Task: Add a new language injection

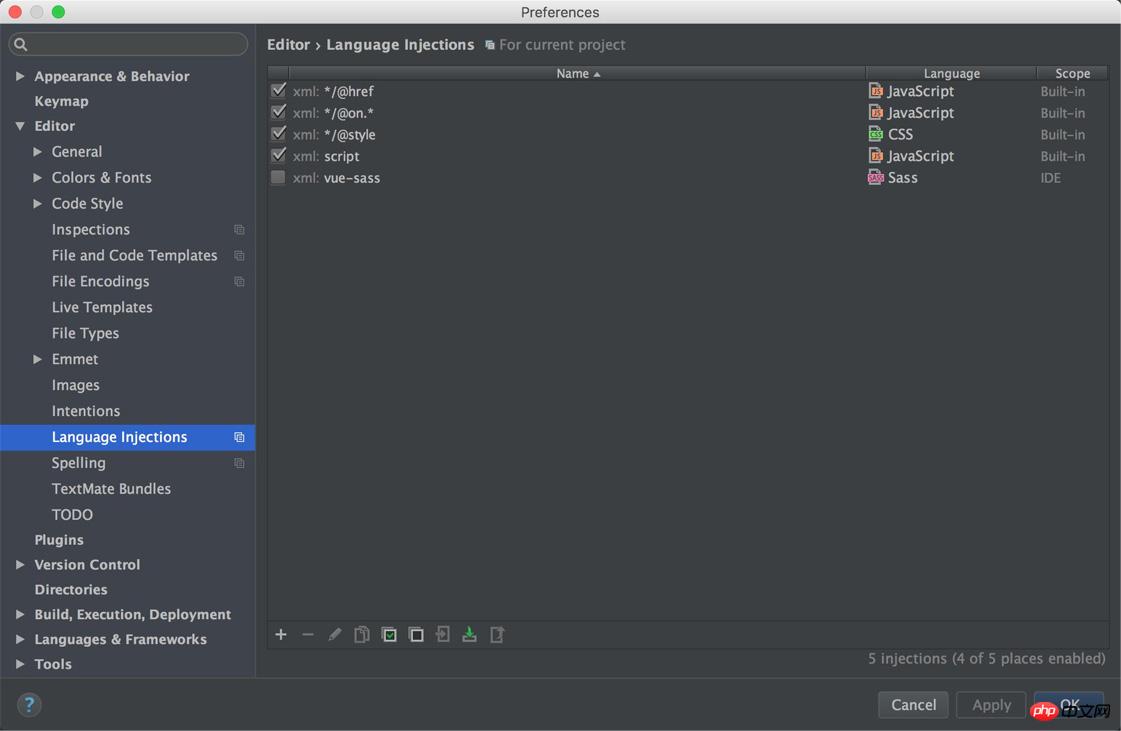Action: 281,634
